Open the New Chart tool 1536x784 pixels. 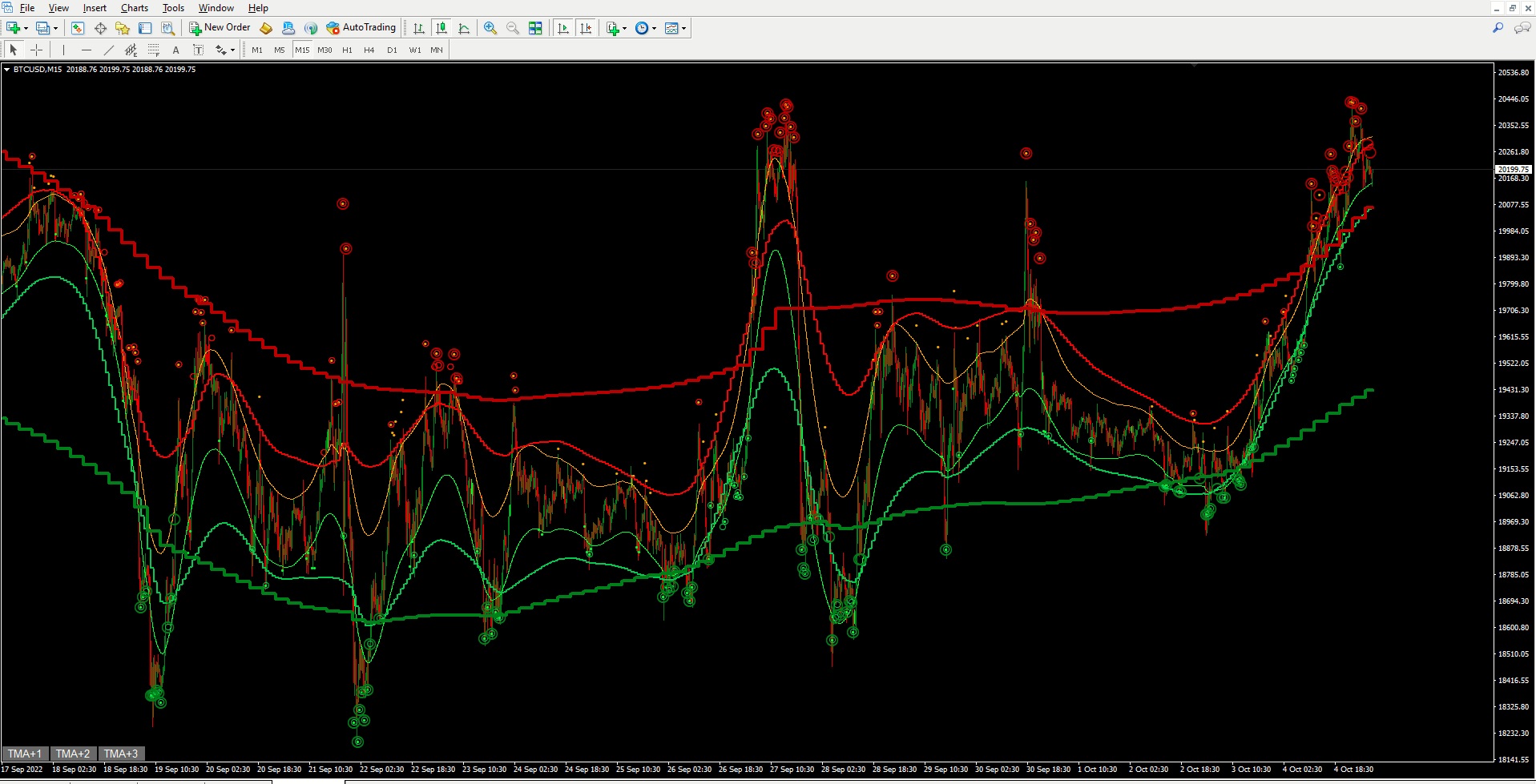tap(13, 28)
